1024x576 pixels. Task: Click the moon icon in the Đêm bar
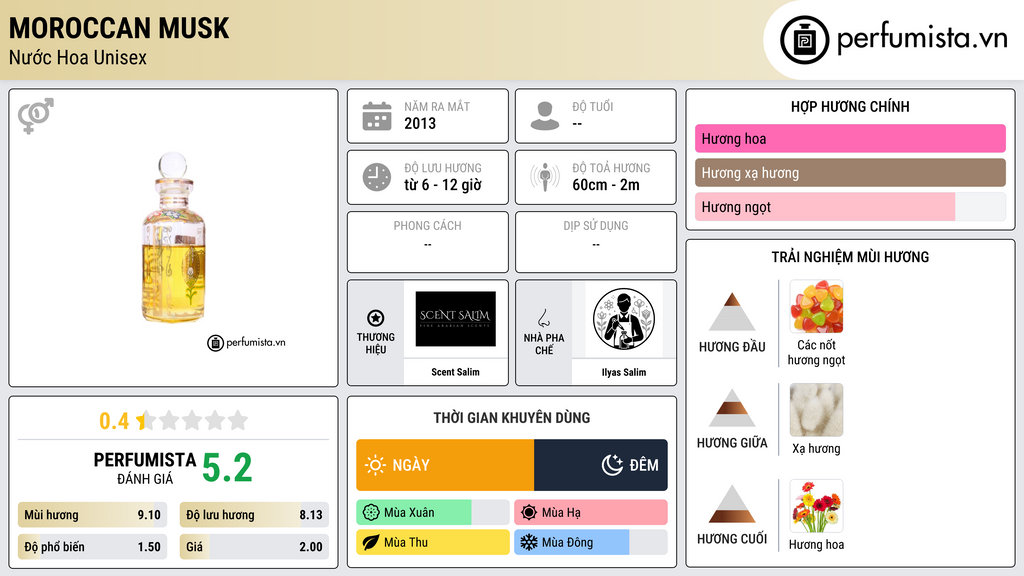coord(613,465)
